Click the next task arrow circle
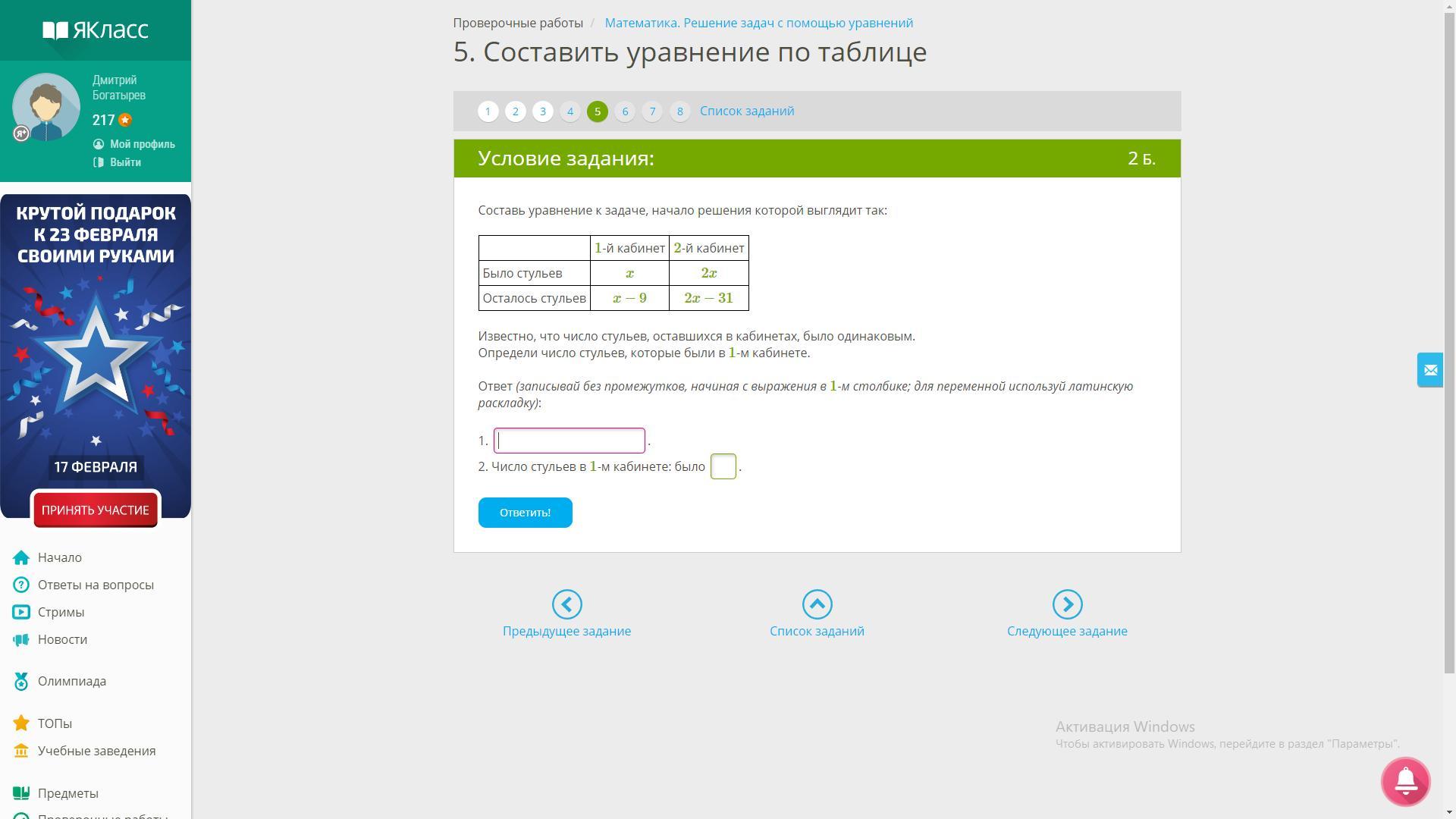Screen dimensions: 1456x819 pos(1067,604)
